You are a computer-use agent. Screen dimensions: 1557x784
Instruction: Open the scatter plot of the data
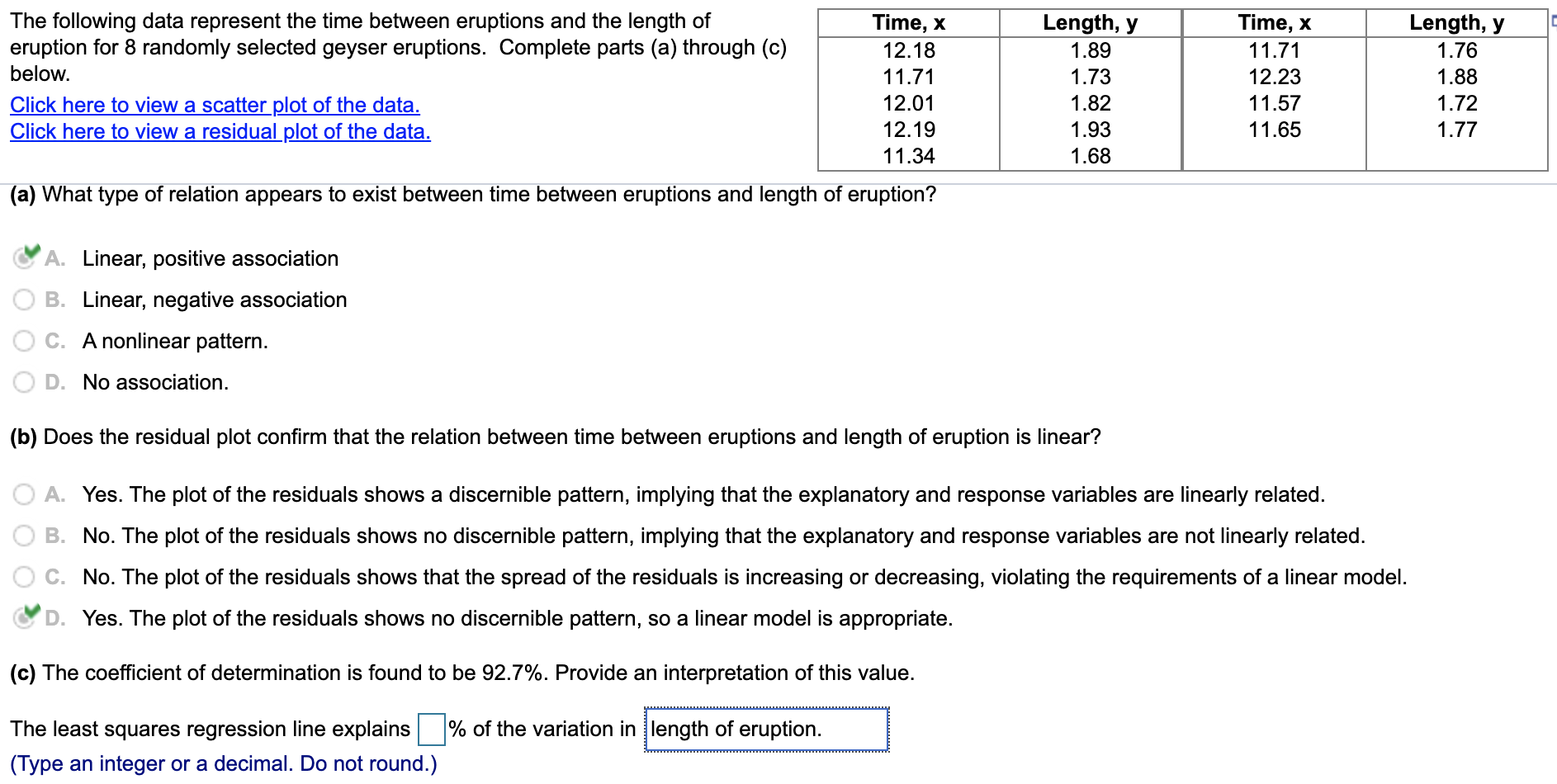pyautogui.click(x=213, y=105)
